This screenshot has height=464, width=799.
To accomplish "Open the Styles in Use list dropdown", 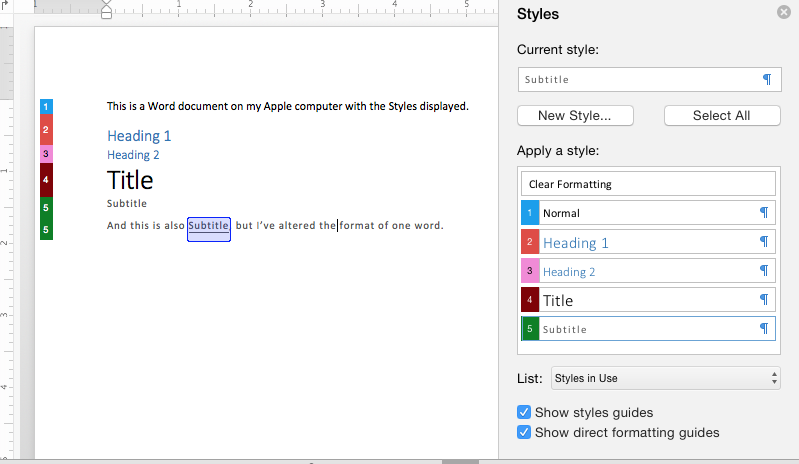I will [665, 378].
